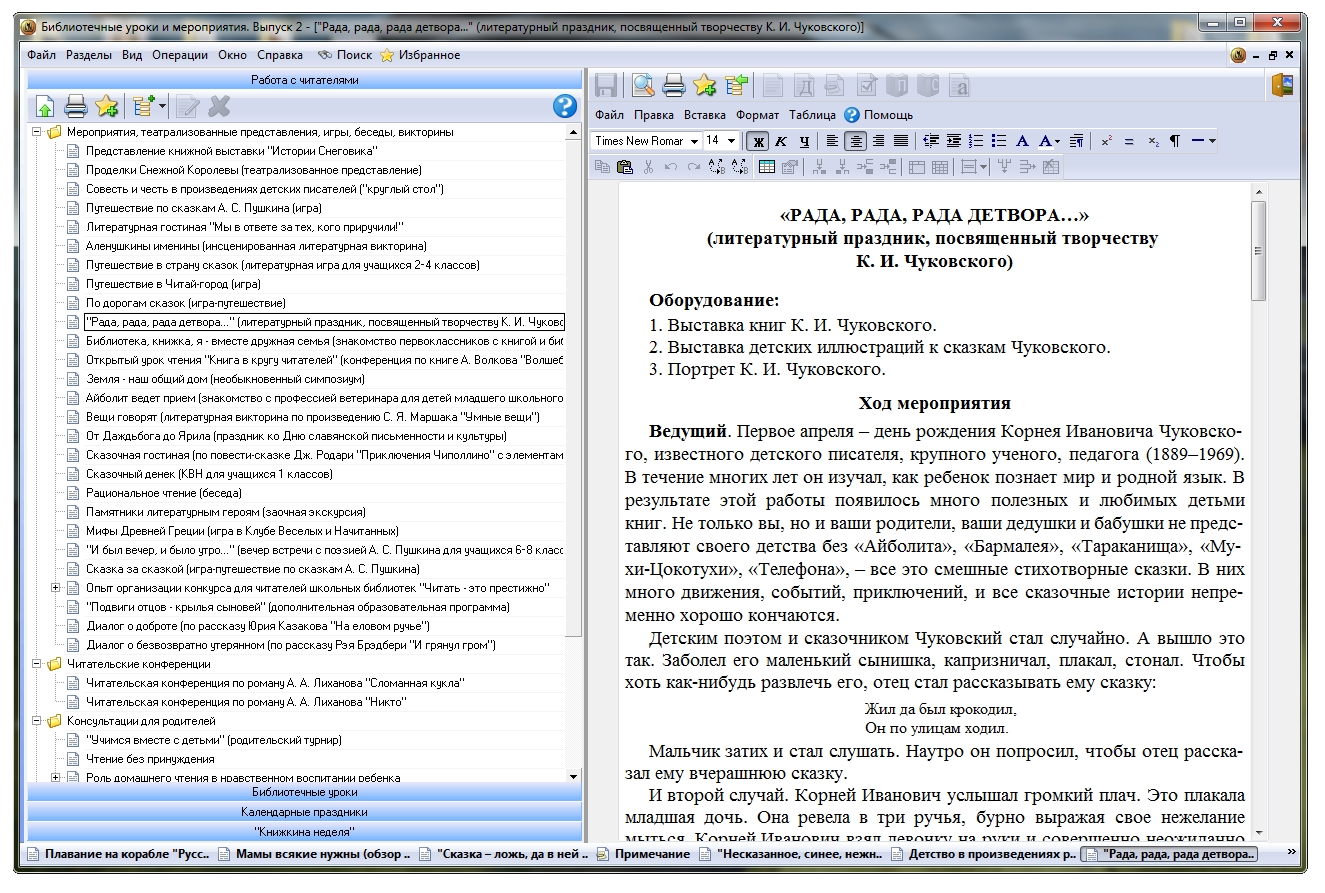The image size is (1325, 893).
Task: Click the export document icon in the left toolbar
Action: [45, 106]
